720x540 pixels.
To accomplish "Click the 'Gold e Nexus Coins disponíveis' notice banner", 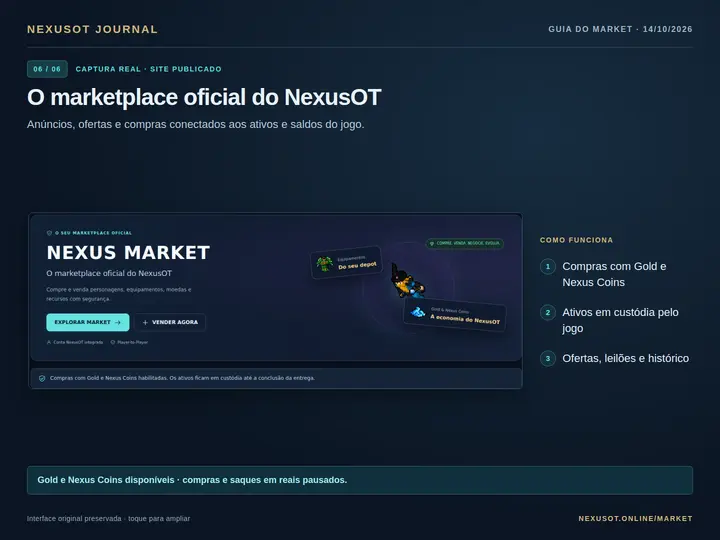I will [360, 480].
